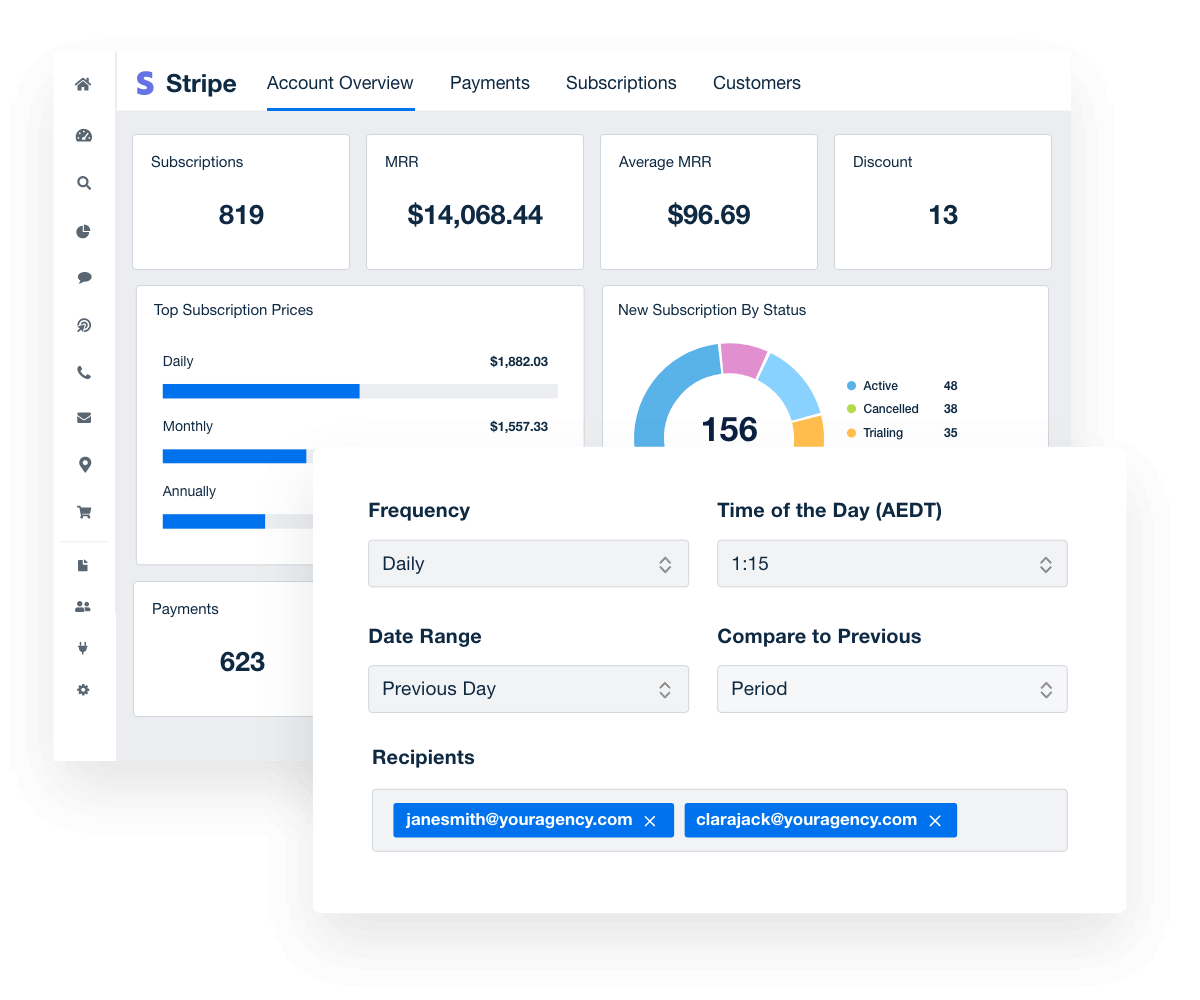Open the Time of the Day dropdown
The image size is (1200, 1000).
(892, 563)
